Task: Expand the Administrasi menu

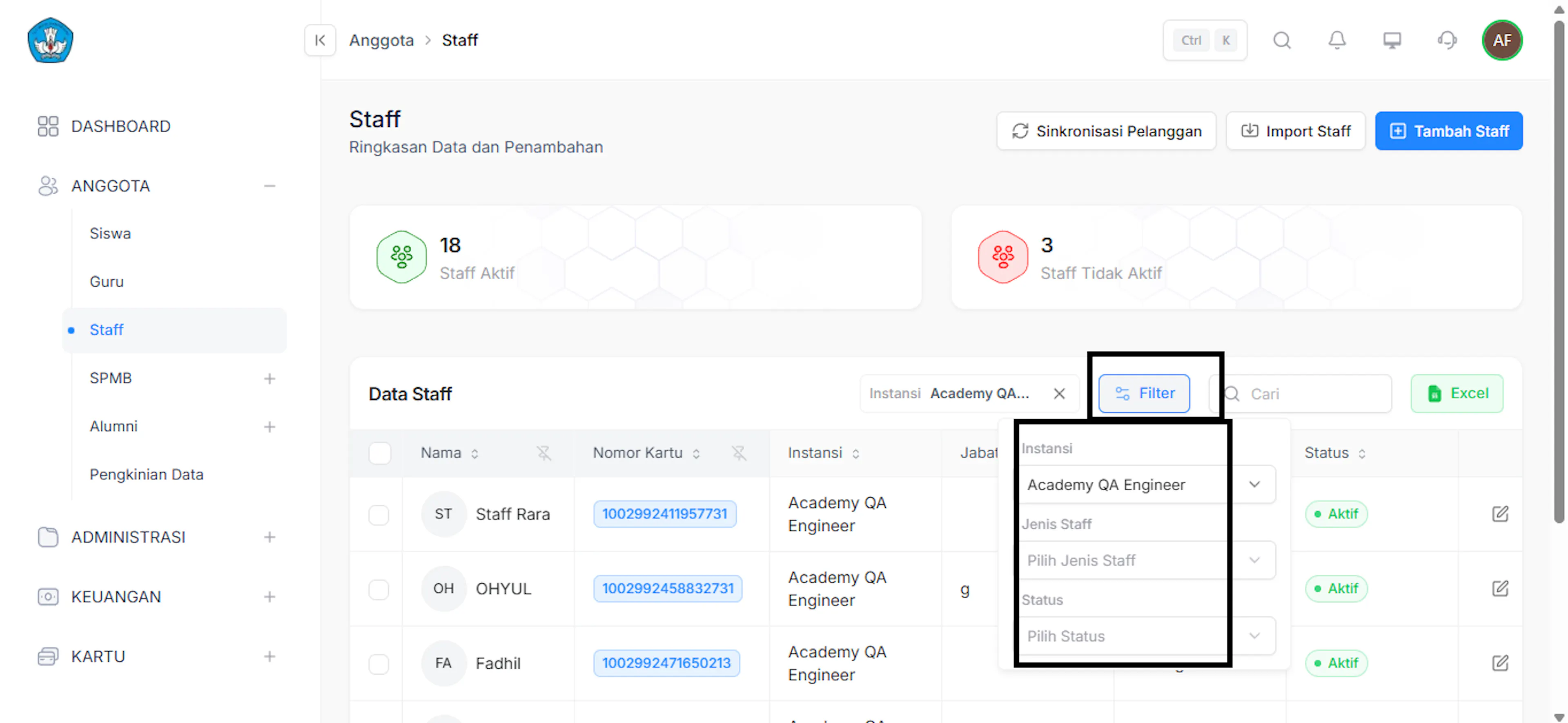Action: [x=269, y=537]
